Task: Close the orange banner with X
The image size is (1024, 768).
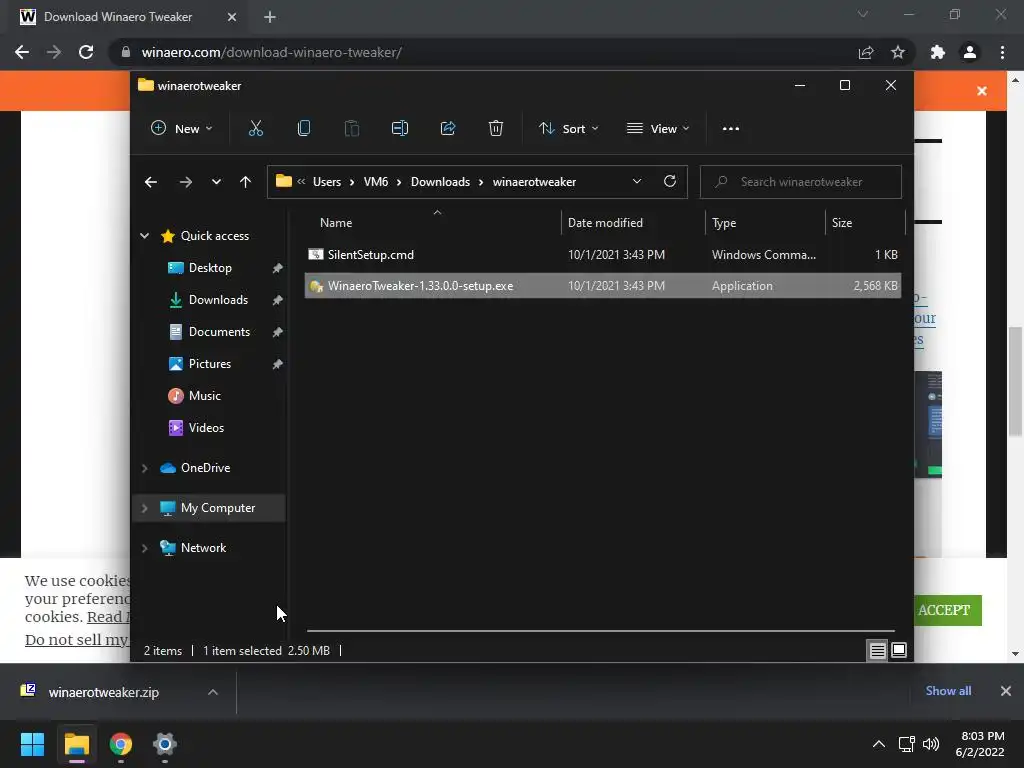Action: pos(982,91)
